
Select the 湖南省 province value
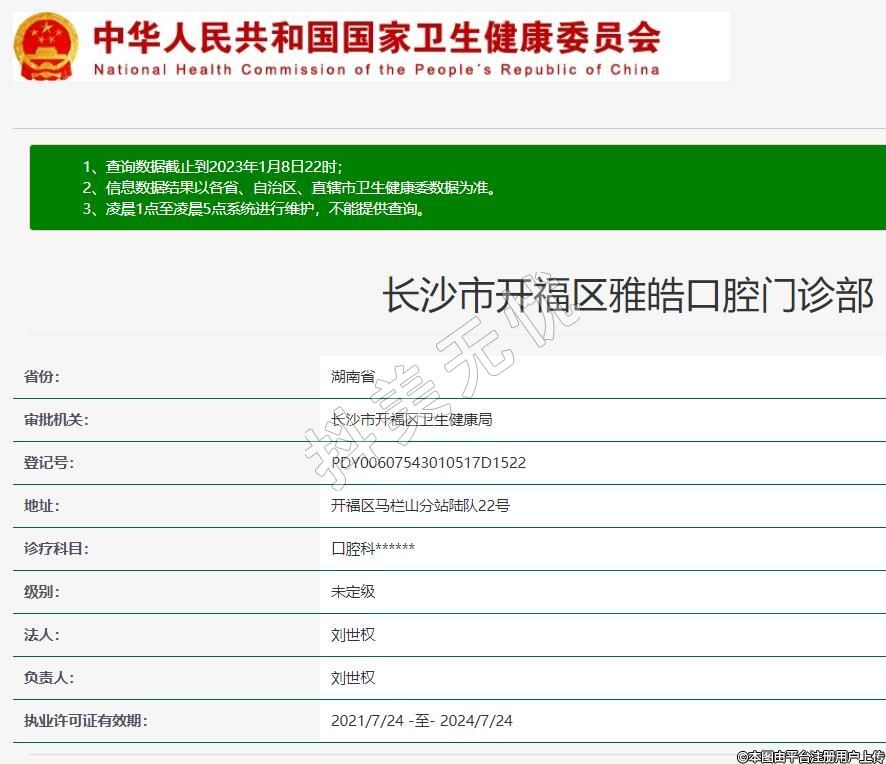click(353, 377)
